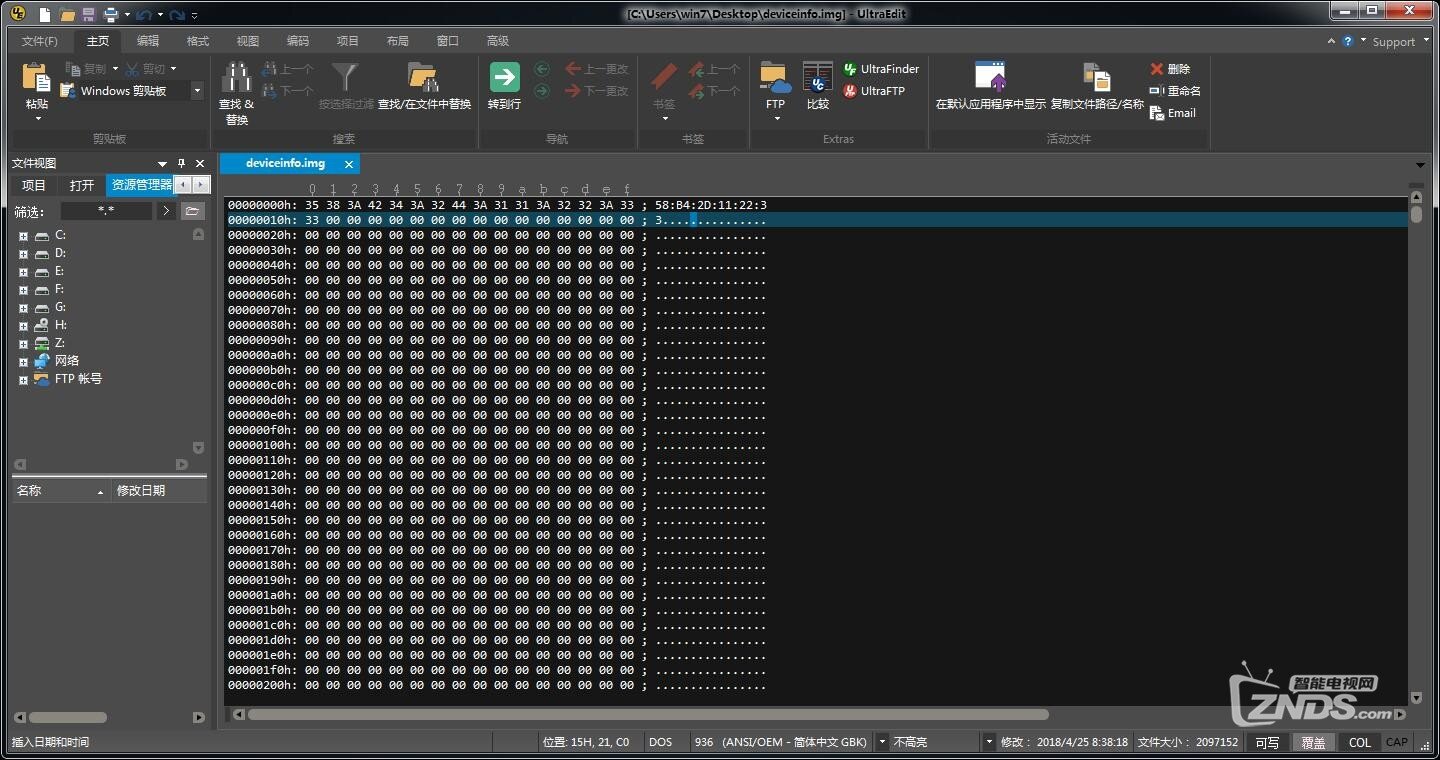
Task: Click the 粘贴 (Paste) clipboard icon
Action: tap(37, 79)
